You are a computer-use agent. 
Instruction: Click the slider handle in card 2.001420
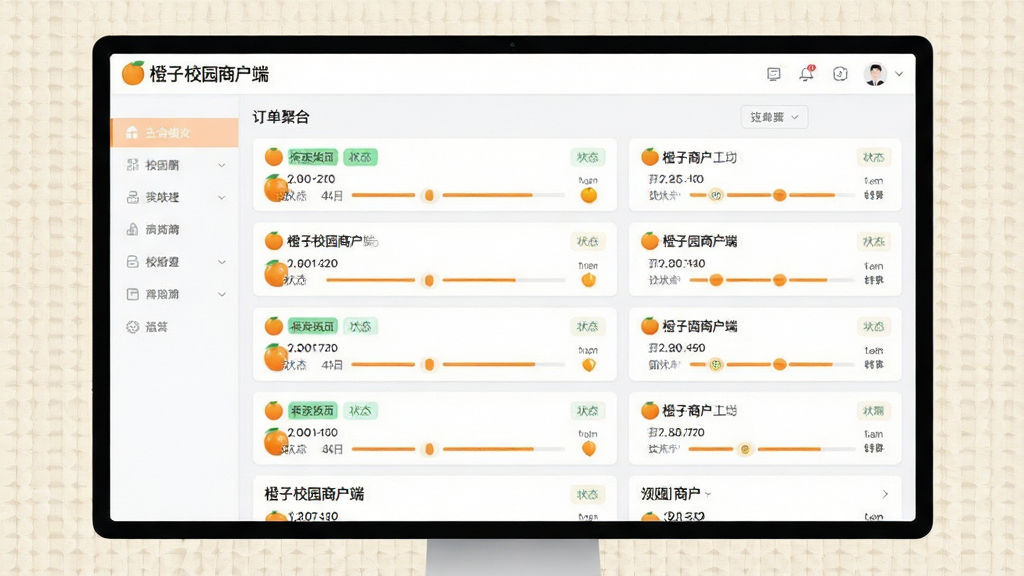[x=429, y=280]
